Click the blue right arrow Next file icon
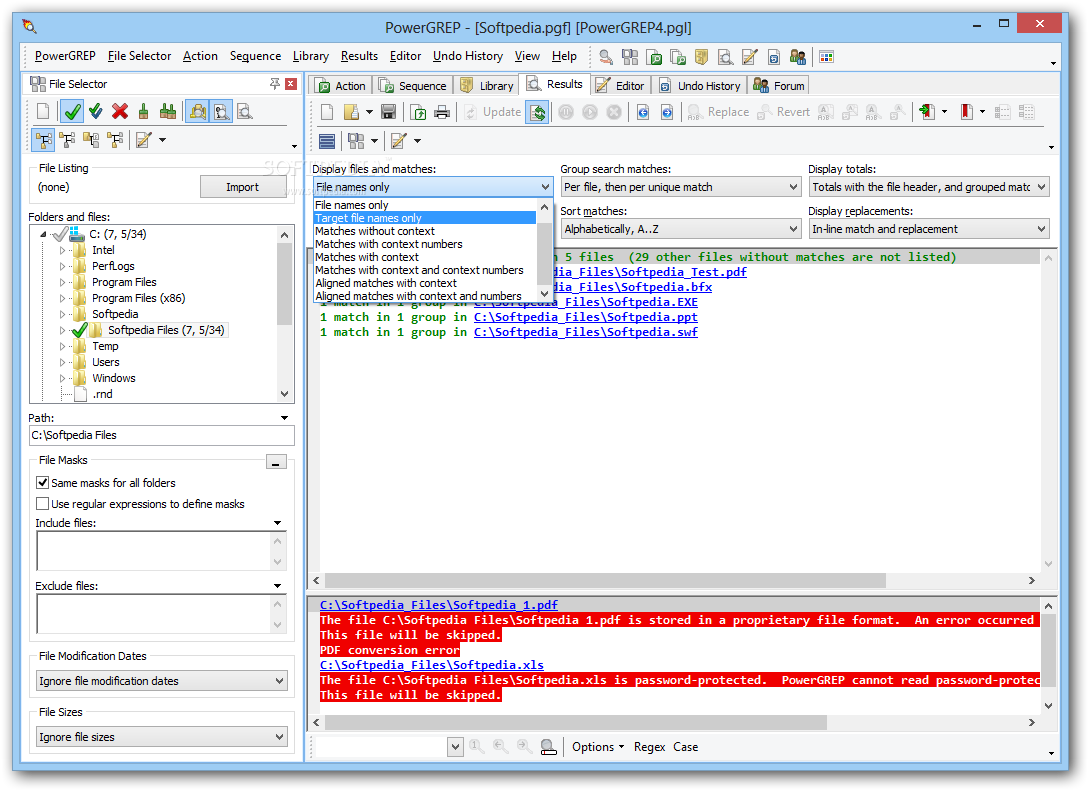 (667, 112)
